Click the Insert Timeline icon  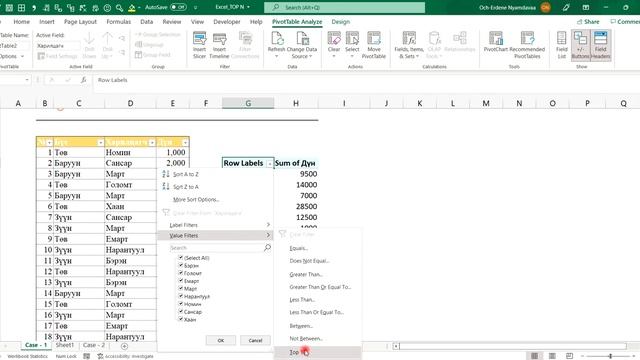tap(219, 39)
